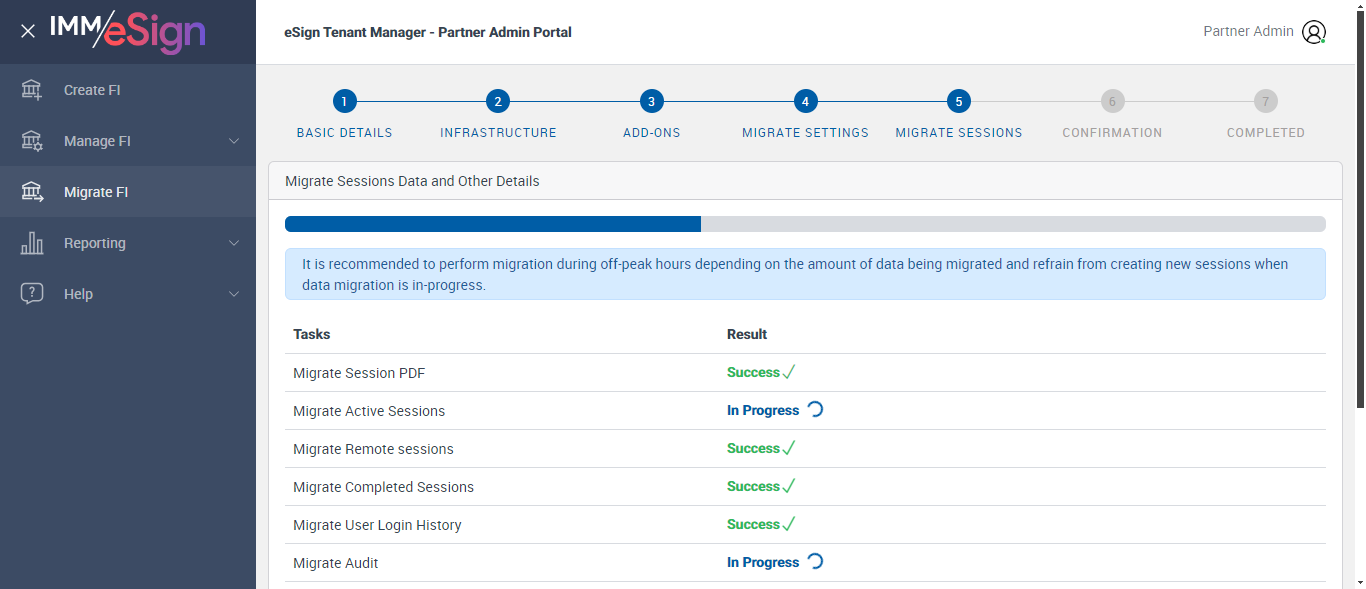Viewport: 1366px width, 589px height.
Task: Open the Partner Admin profile avatar
Action: [1313, 32]
